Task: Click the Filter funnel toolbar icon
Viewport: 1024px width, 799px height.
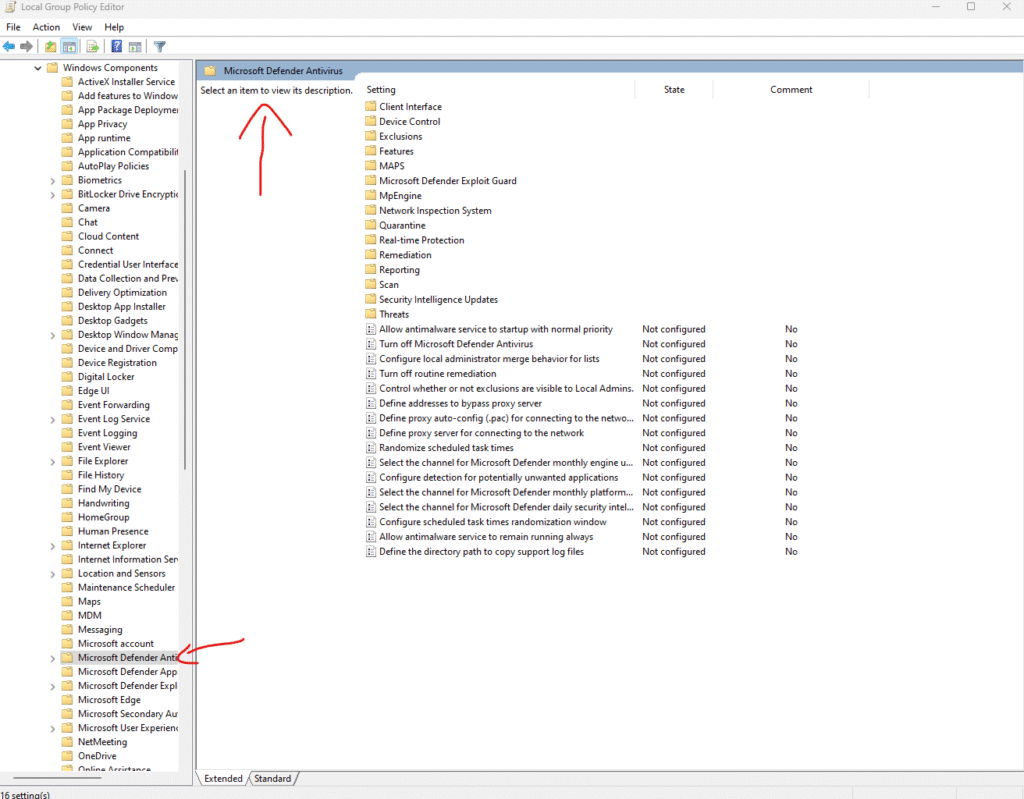Action: 159,46
